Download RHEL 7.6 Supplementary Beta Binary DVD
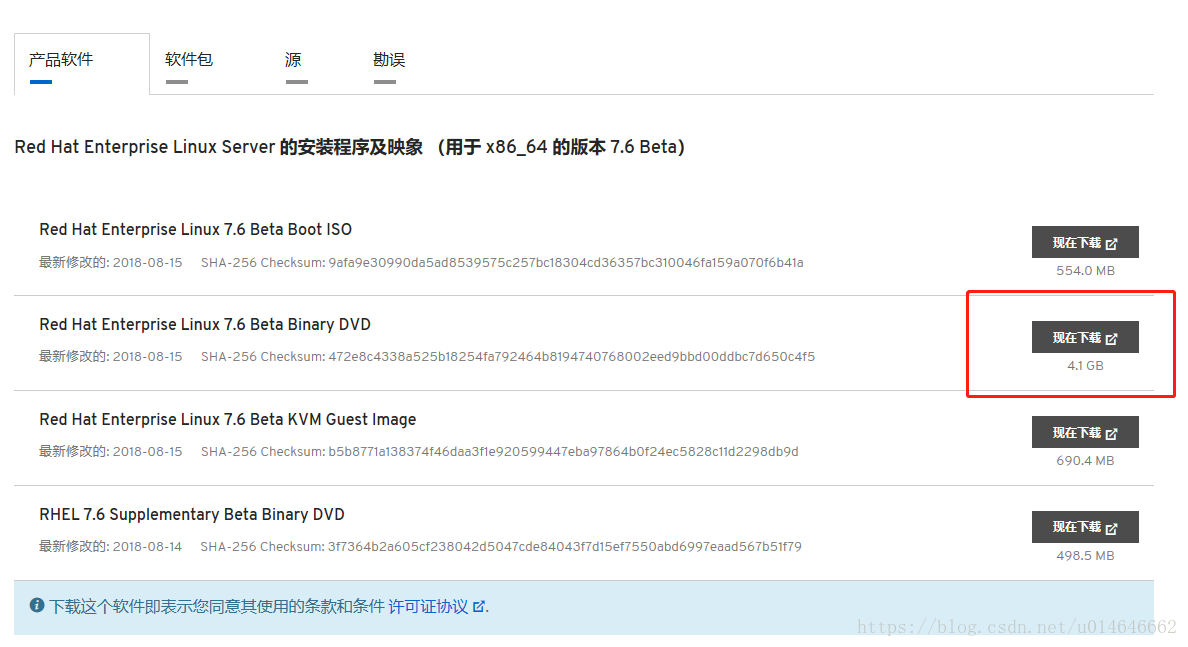1188x647 pixels. [x=1085, y=527]
